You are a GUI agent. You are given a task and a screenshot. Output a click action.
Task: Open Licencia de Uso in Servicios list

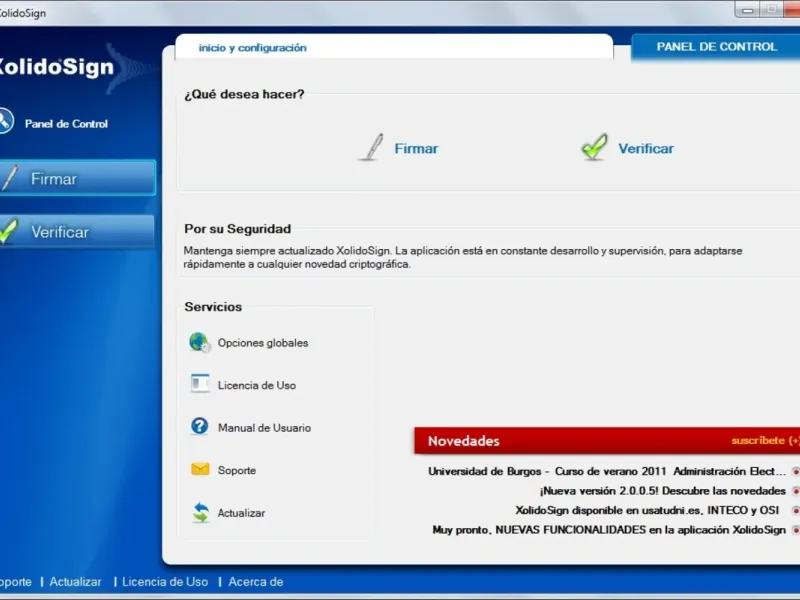pos(257,385)
